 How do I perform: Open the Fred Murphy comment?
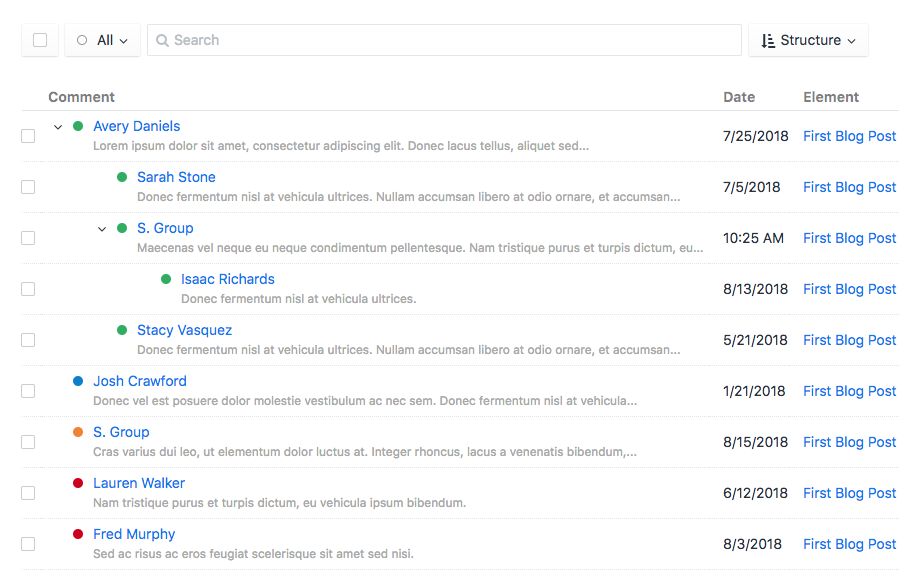134,534
